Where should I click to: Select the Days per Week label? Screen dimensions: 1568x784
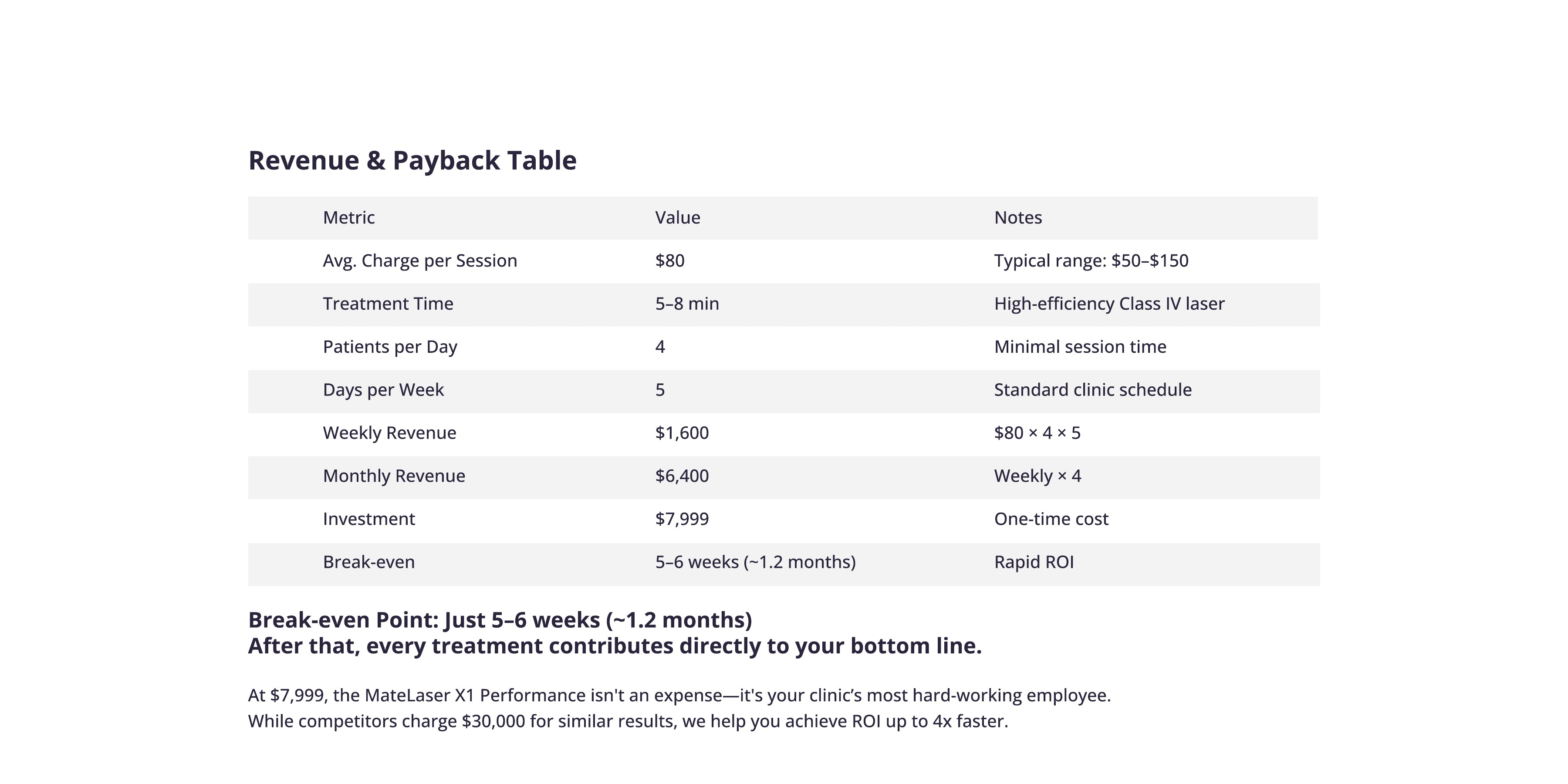coord(383,390)
